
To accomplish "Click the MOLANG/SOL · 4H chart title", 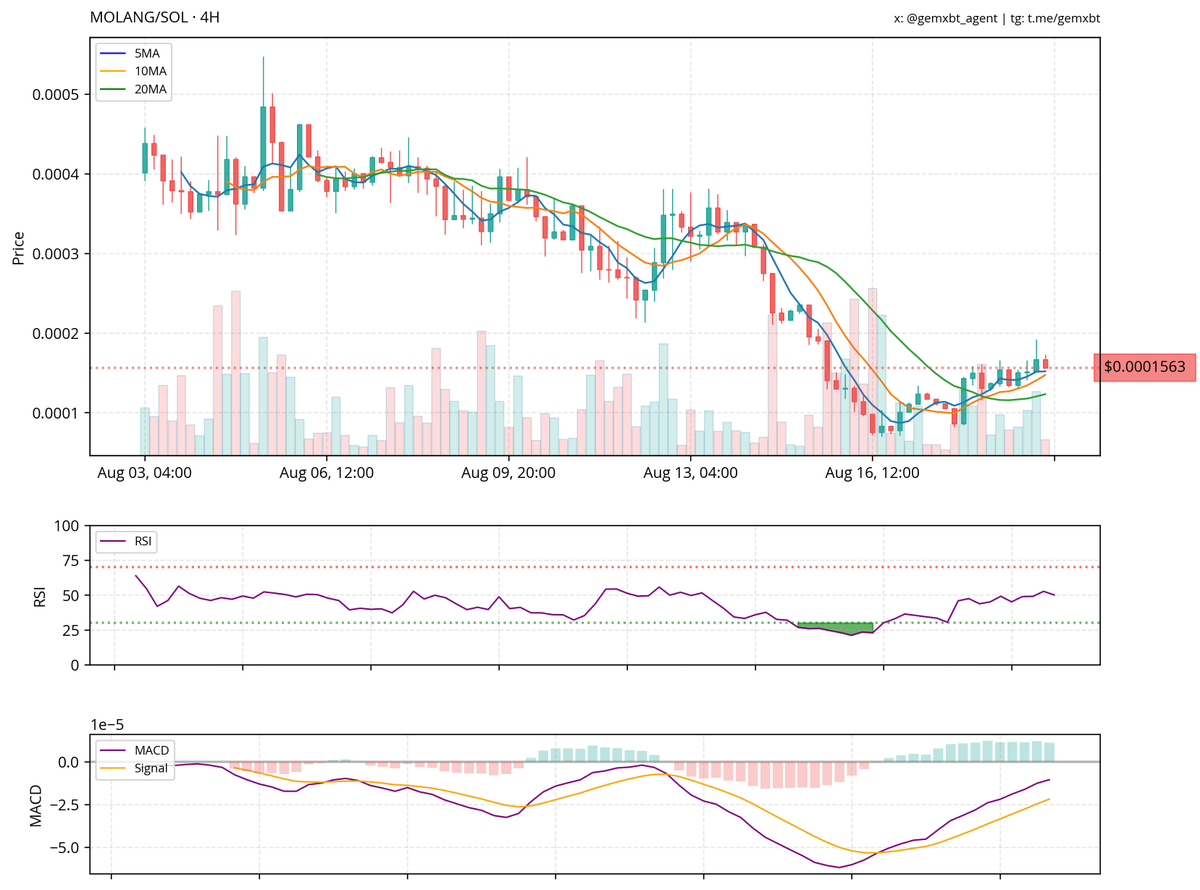I will tap(156, 16).
